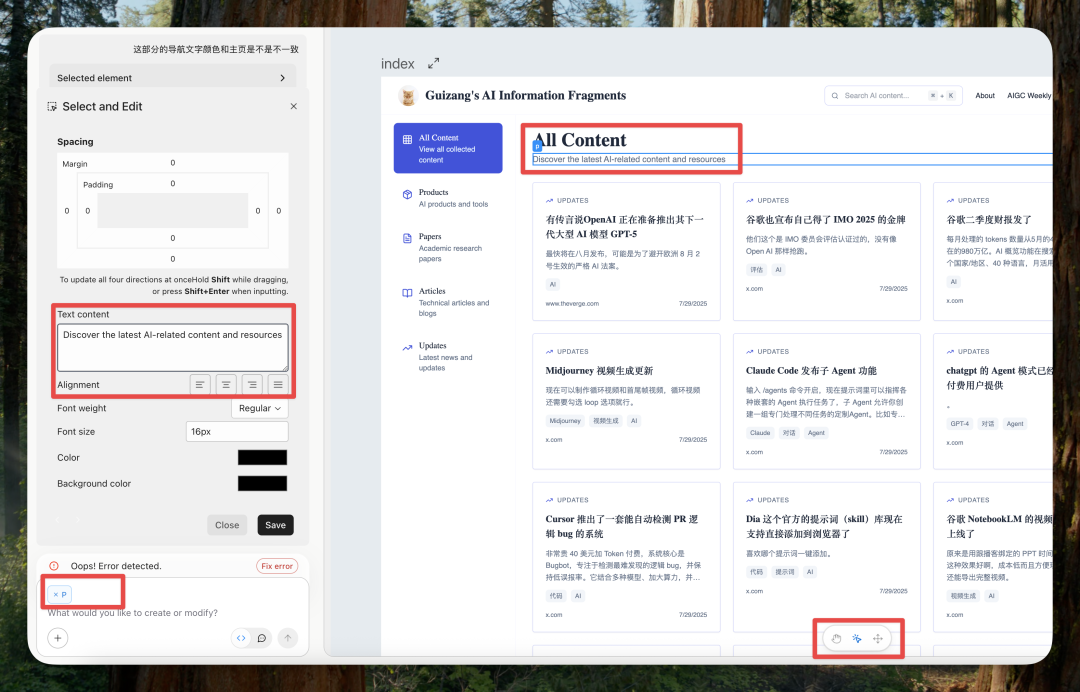
Task: Remove the P element tag from prompt
Action: click(56, 594)
